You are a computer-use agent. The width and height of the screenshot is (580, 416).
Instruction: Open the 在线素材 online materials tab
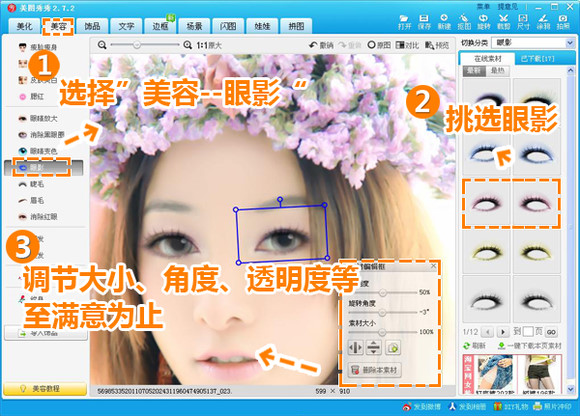(488, 58)
